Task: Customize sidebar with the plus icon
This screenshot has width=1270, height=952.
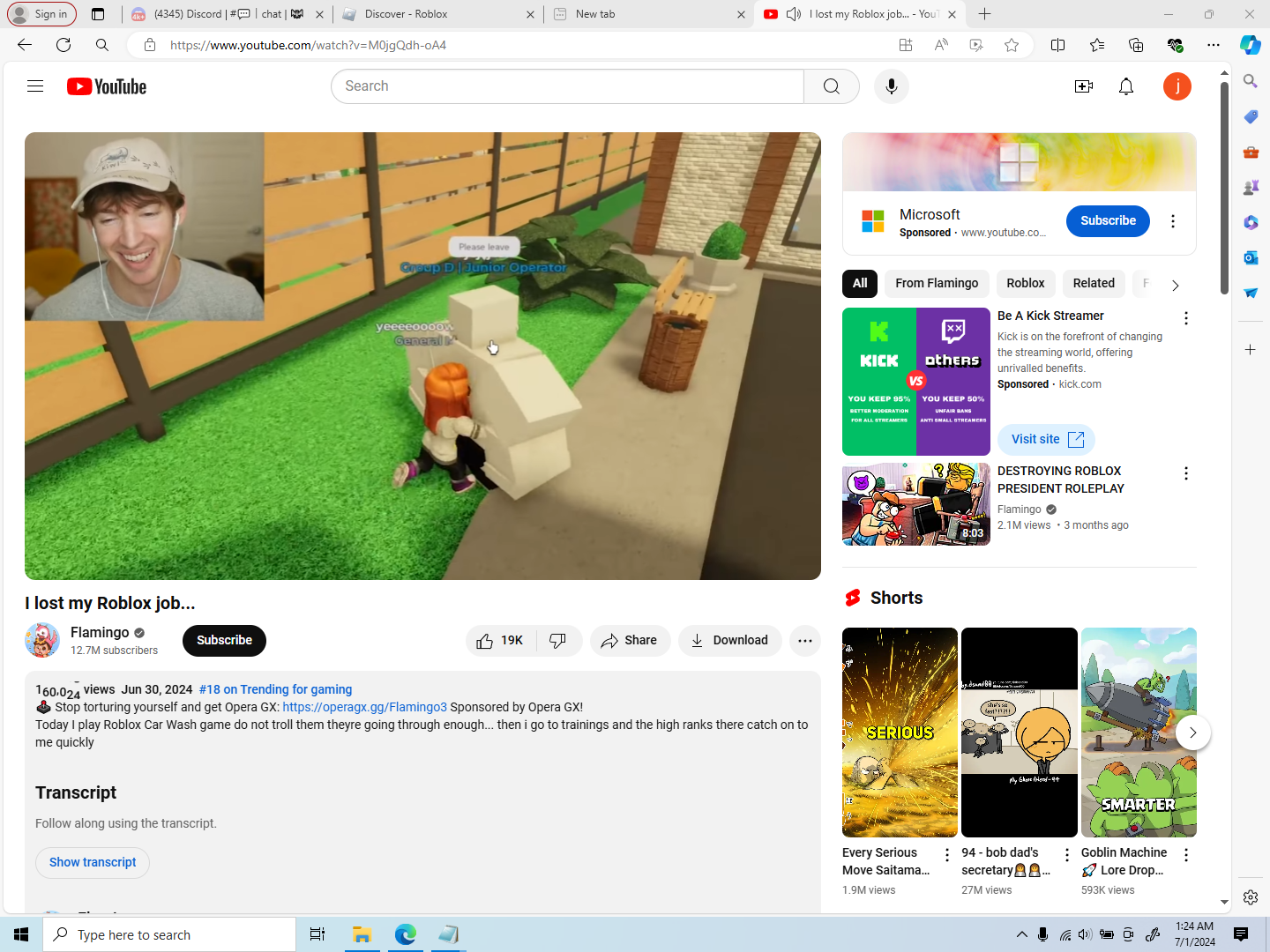Action: (x=1251, y=350)
